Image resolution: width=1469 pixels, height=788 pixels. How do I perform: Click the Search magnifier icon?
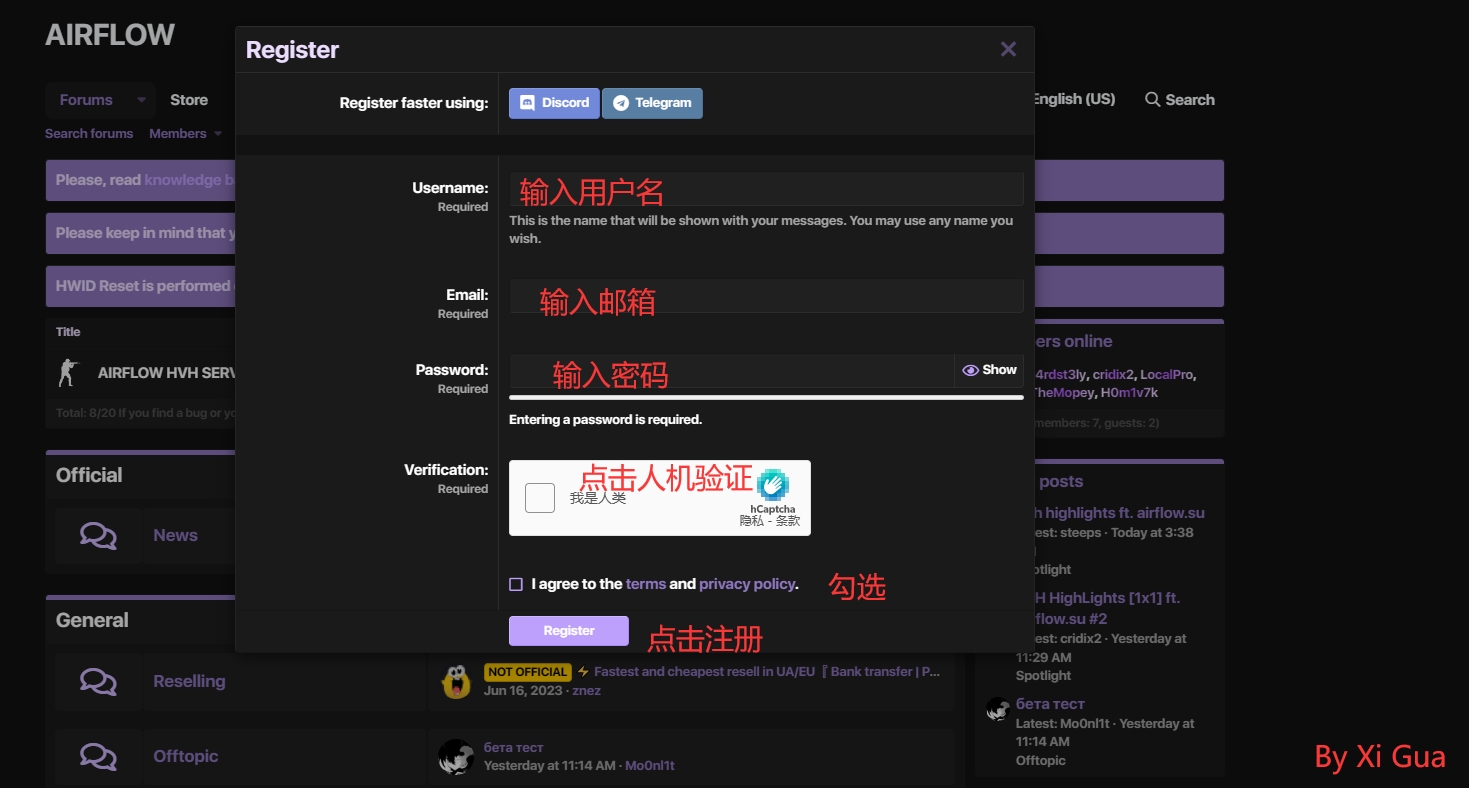[1152, 99]
